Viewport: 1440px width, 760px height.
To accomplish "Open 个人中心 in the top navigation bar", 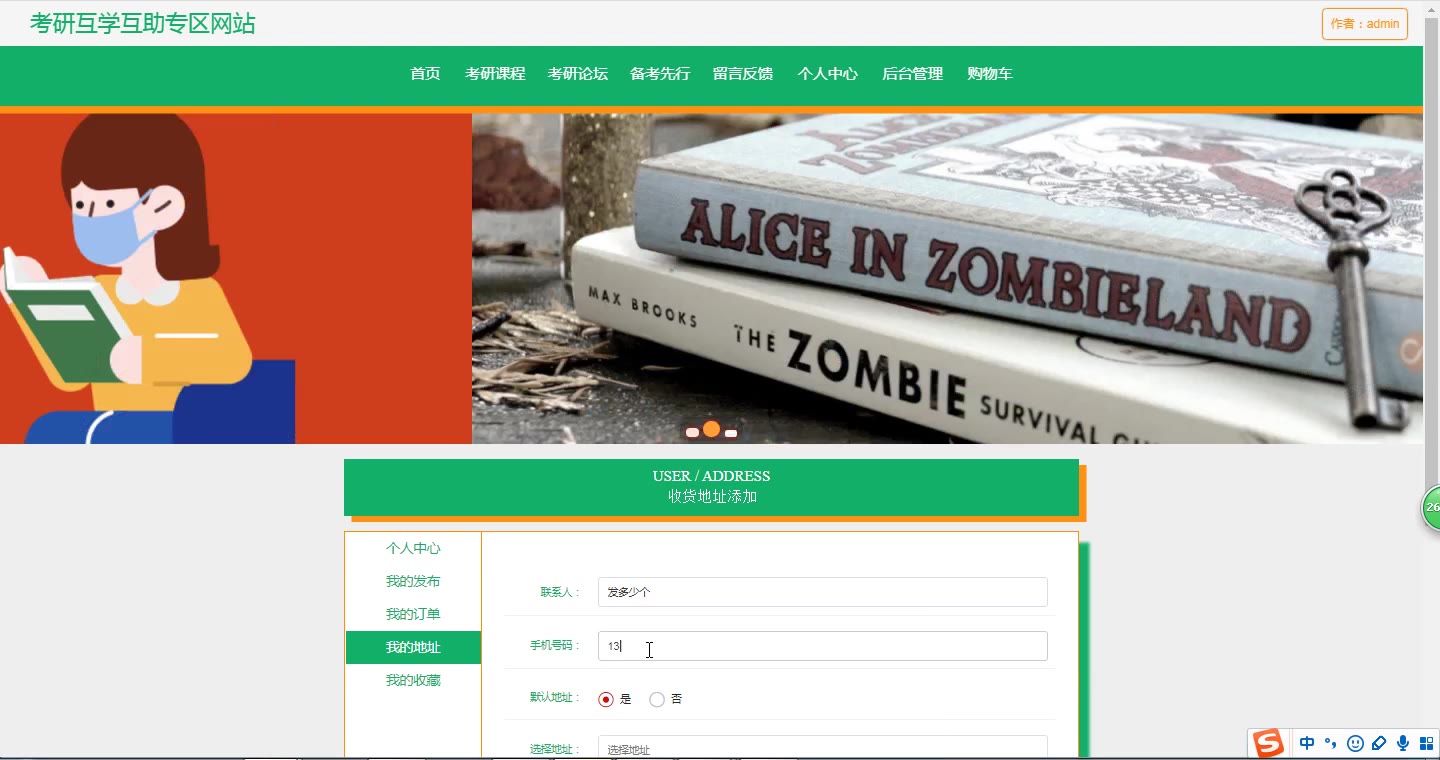I will click(828, 74).
